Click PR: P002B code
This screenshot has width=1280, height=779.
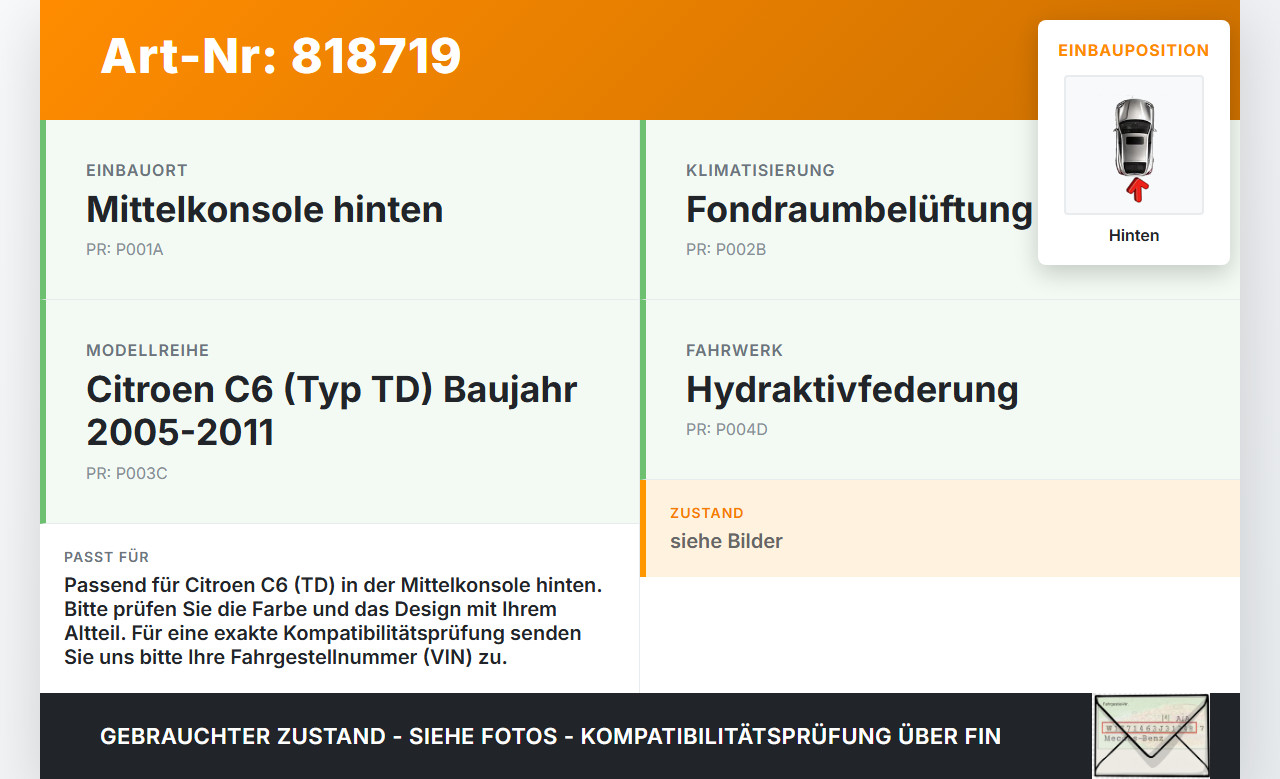[726, 250]
